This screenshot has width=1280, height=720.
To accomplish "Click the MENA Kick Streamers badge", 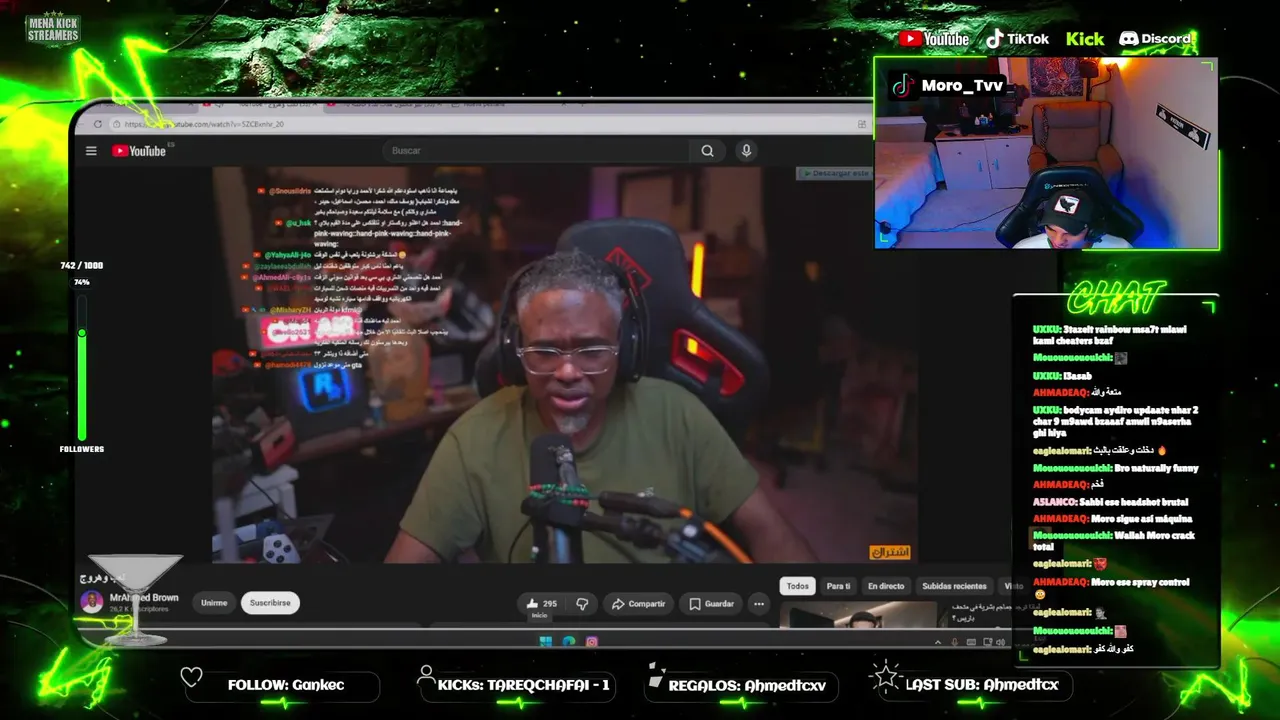I will click(x=52, y=28).
